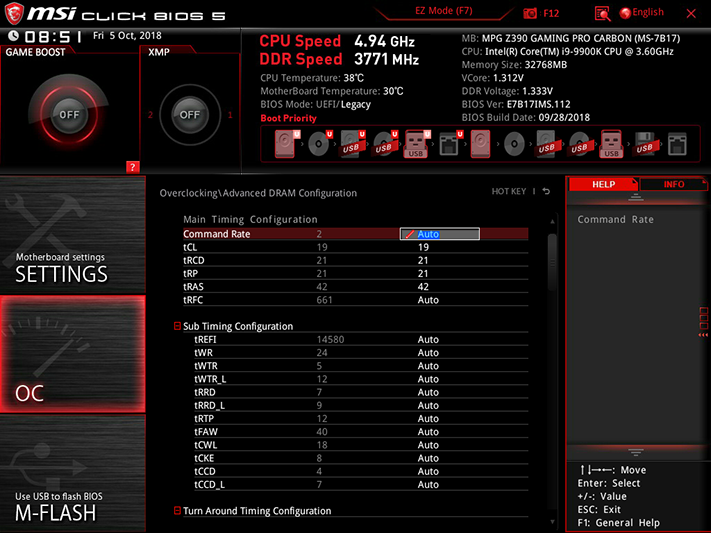Select UEFI network boot device icon
Screen dimensions: 711x533
(450, 144)
